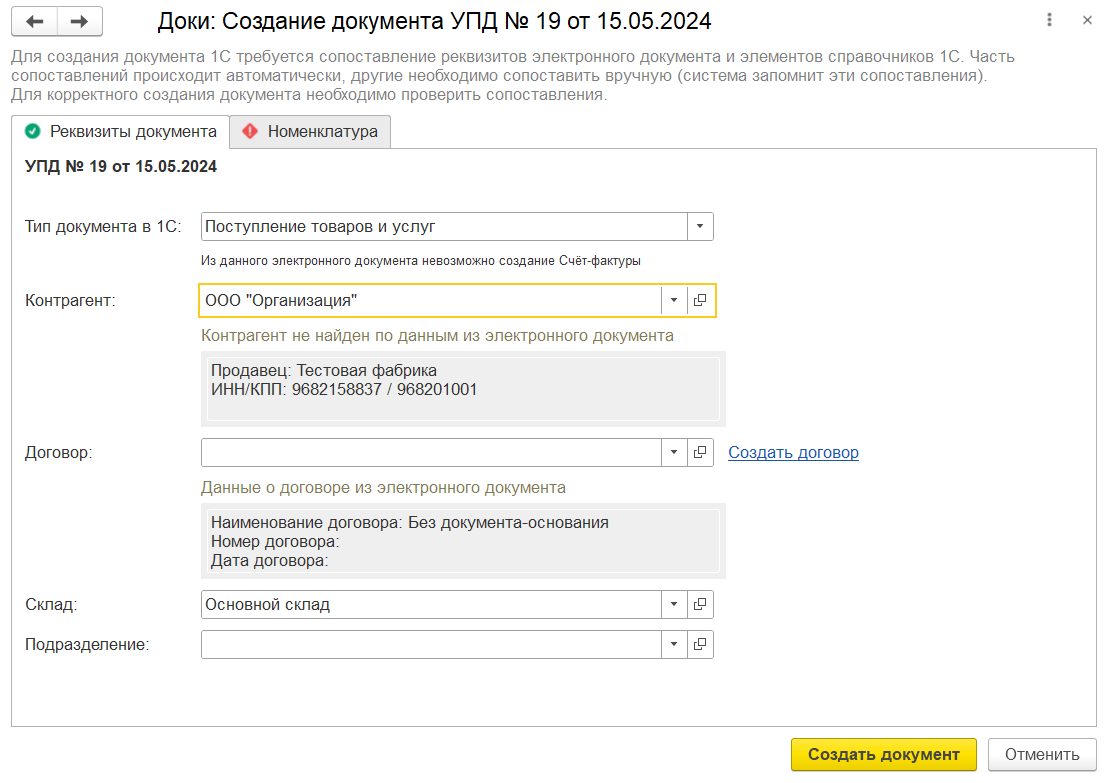Click the невозможно создание Счёт-фактуры note
Screen dimensions: 1113x783
421,261
